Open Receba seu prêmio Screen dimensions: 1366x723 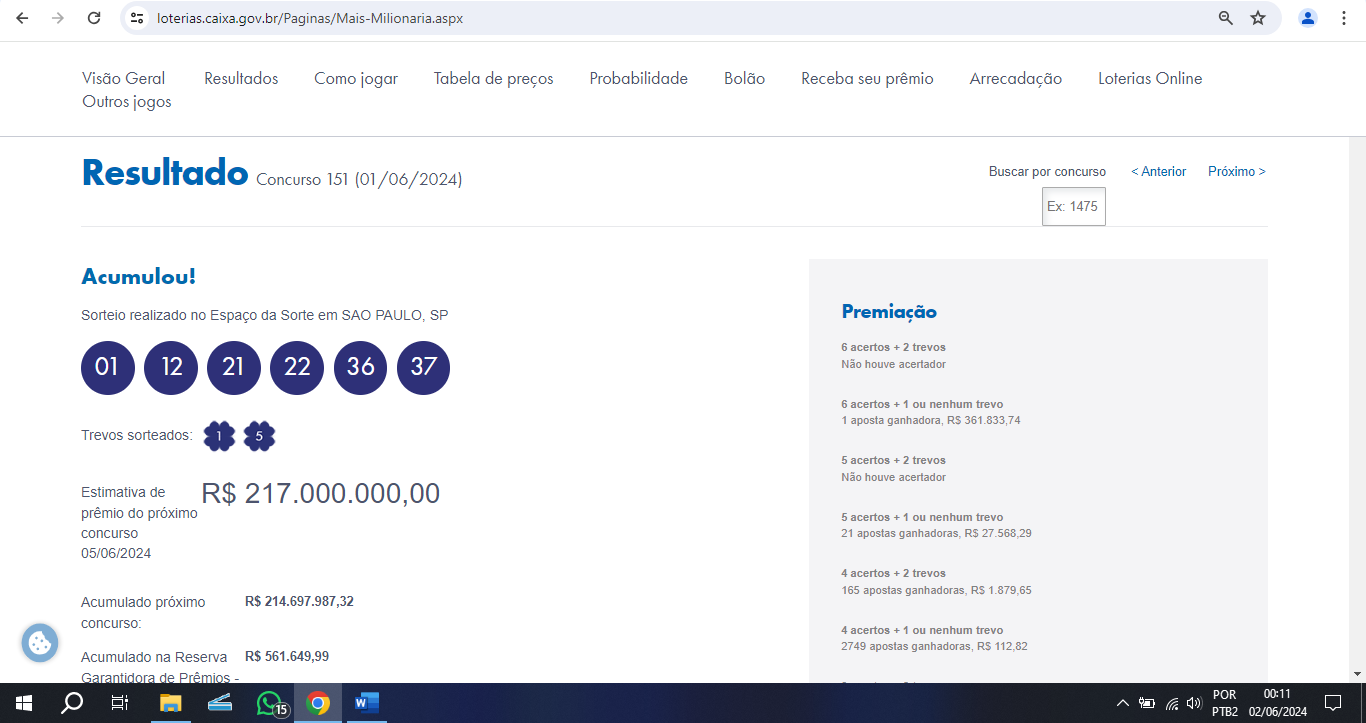click(x=867, y=78)
